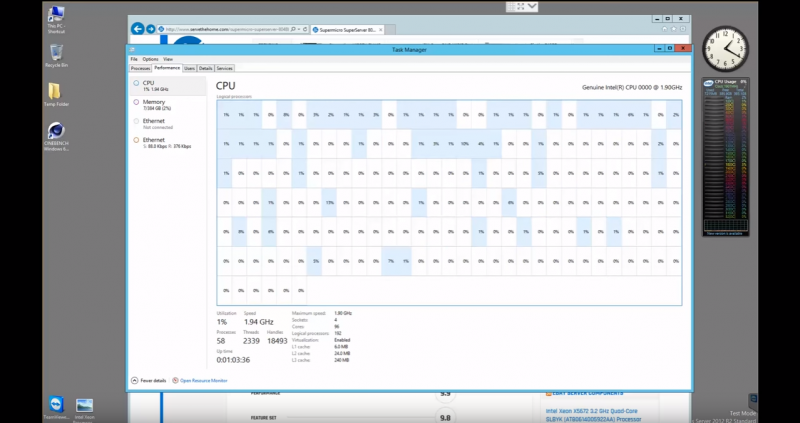Click the CPU circle icon in sidebar

point(136,83)
